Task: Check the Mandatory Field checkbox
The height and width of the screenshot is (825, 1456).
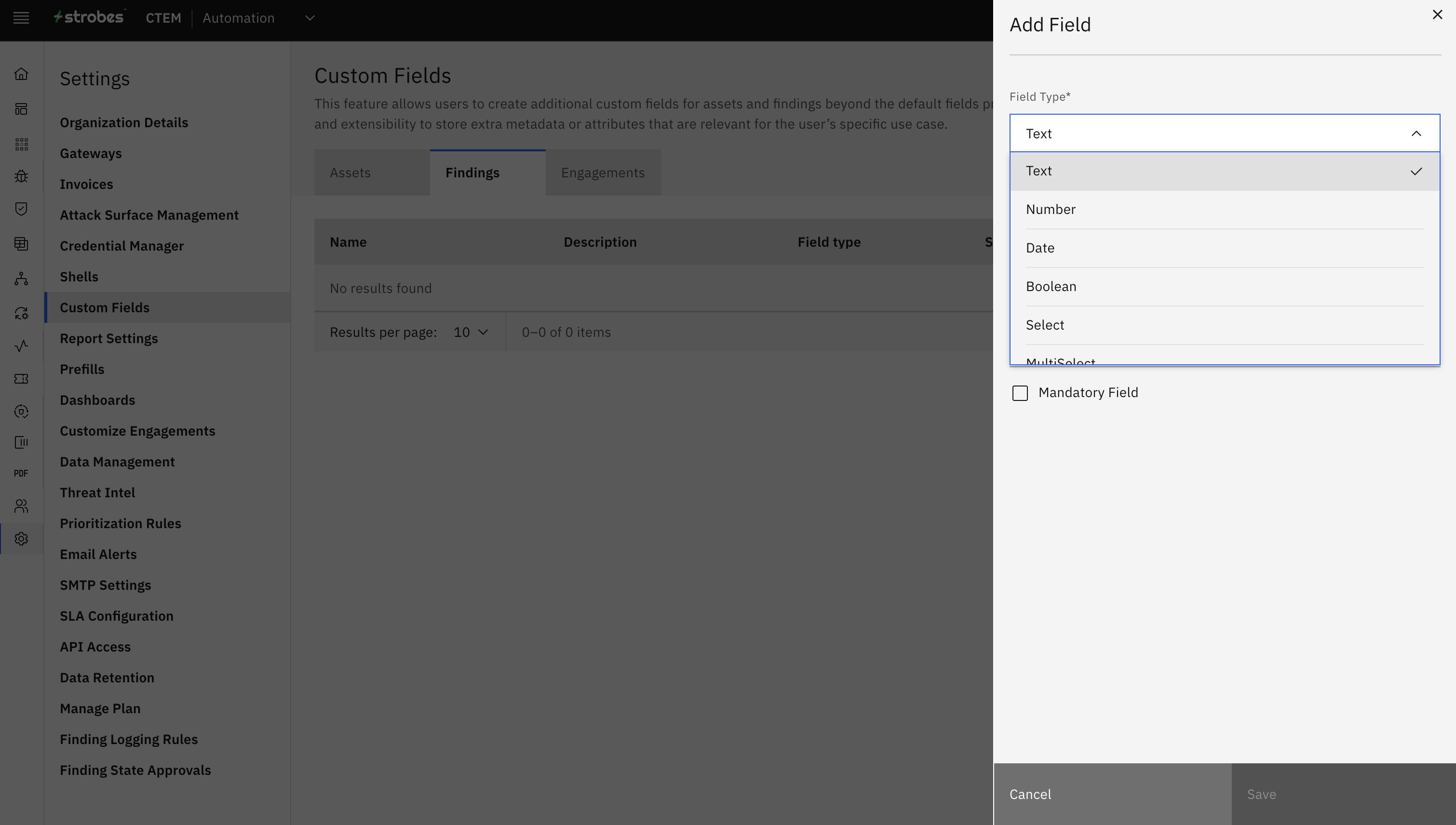Action: (1020, 393)
